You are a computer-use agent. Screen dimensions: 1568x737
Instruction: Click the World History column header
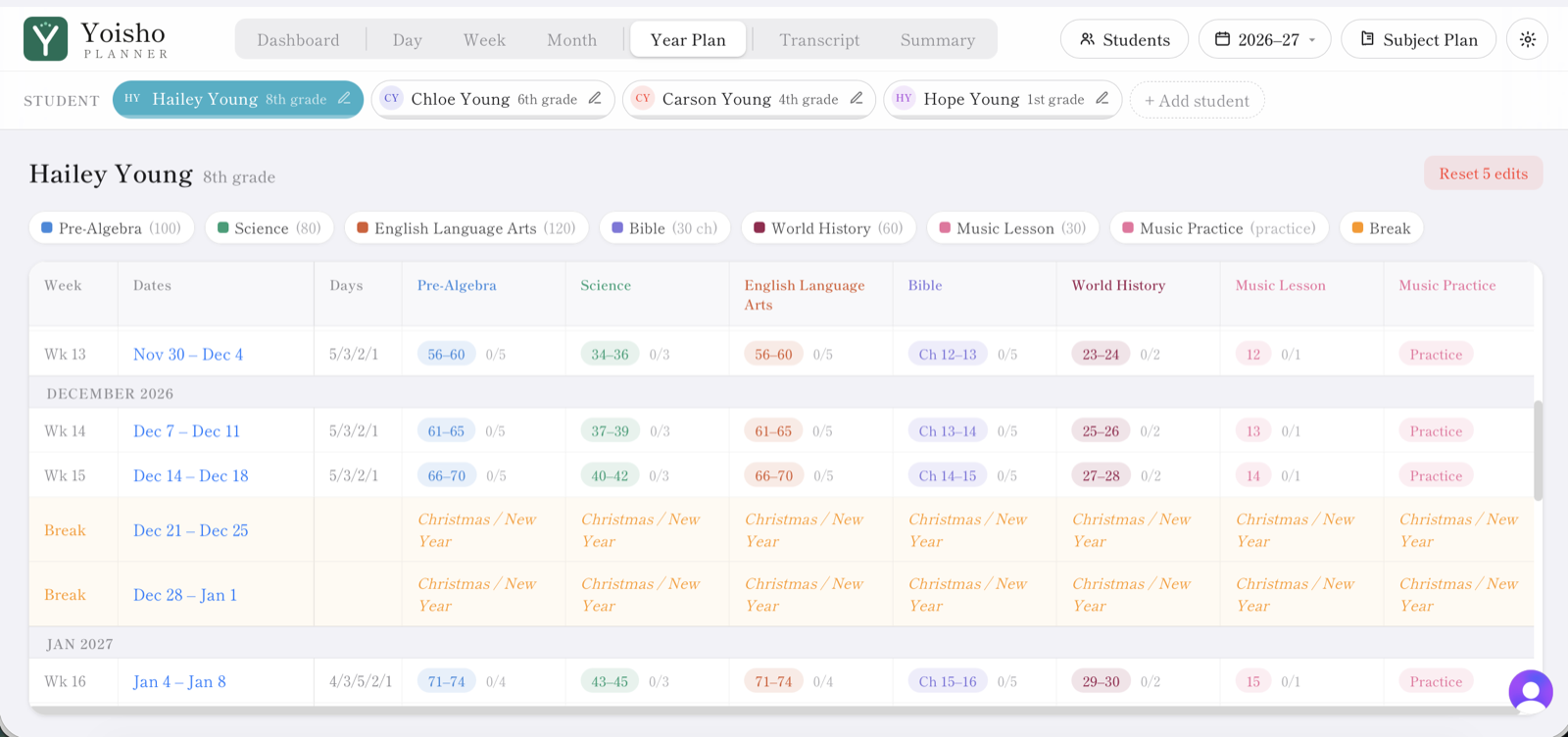click(x=1118, y=285)
